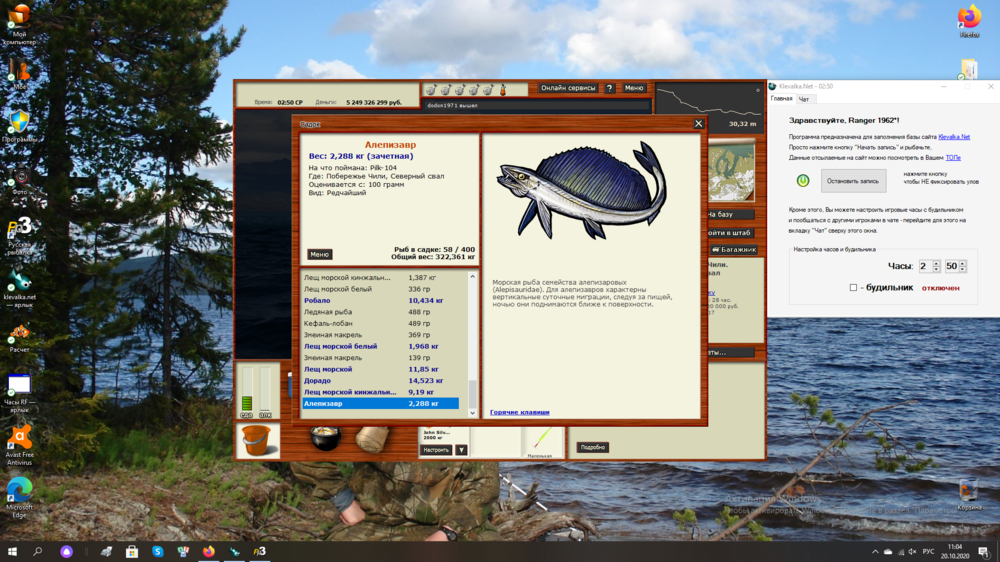1000x562 pixels.
Task: Decrease the hours value in Klevalka clock
Action: (936, 270)
